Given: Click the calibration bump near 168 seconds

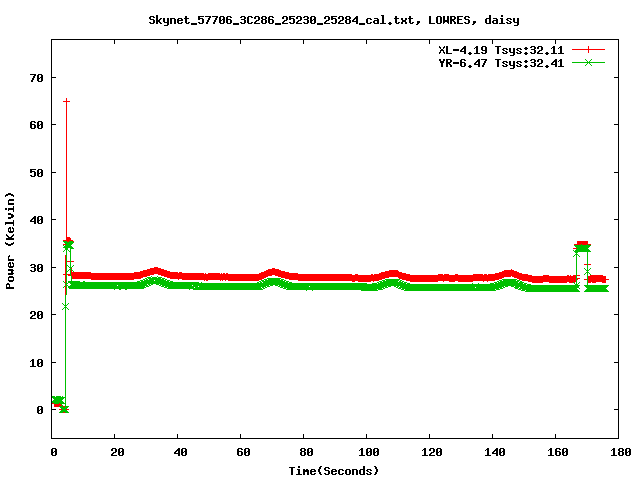Looking at the screenshot, I should [x=582, y=246].
